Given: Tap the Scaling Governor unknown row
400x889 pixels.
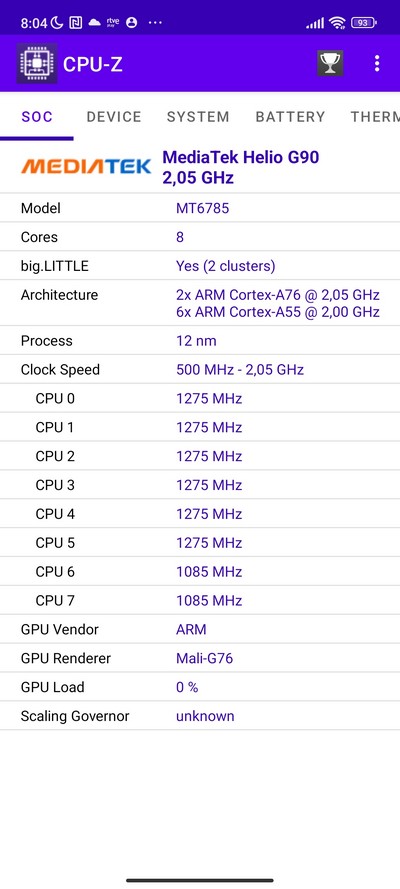Looking at the screenshot, I should coord(200,716).
